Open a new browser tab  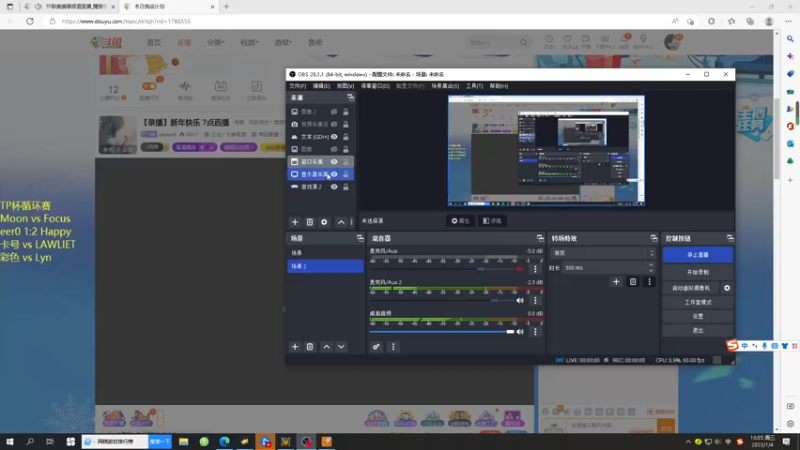[x=227, y=7]
